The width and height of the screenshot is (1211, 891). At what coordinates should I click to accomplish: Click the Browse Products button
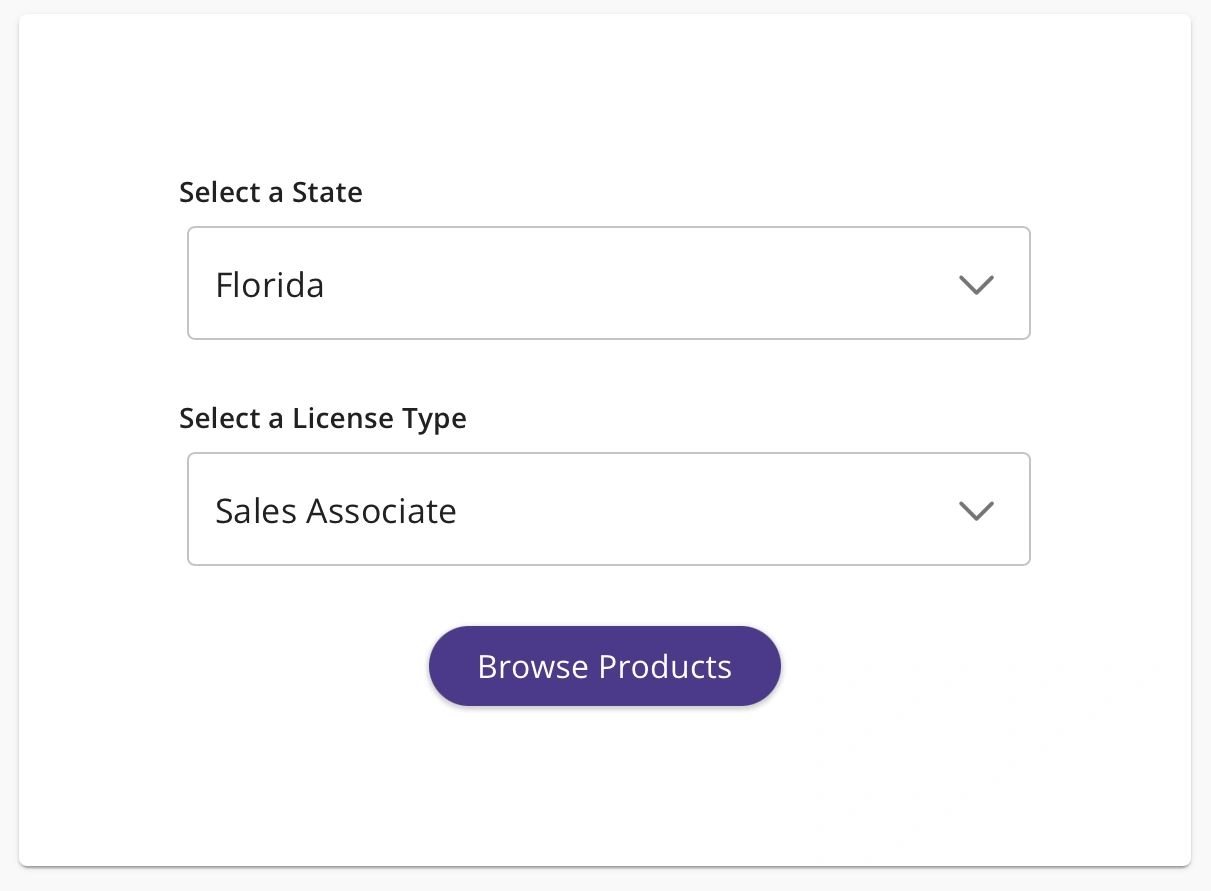tap(604, 666)
